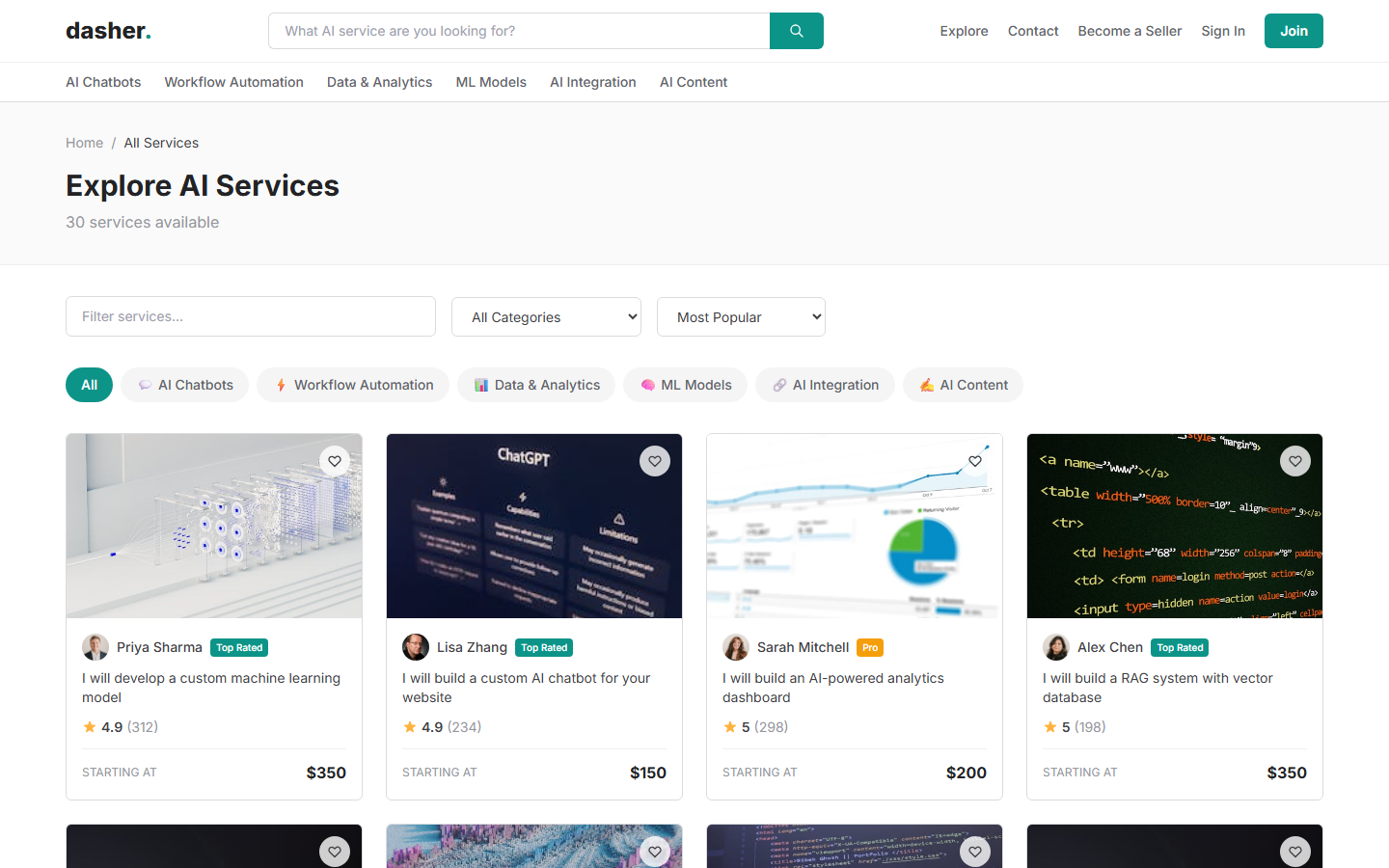Click the '30 services available' text
The image size is (1389, 868).
click(142, 222)
